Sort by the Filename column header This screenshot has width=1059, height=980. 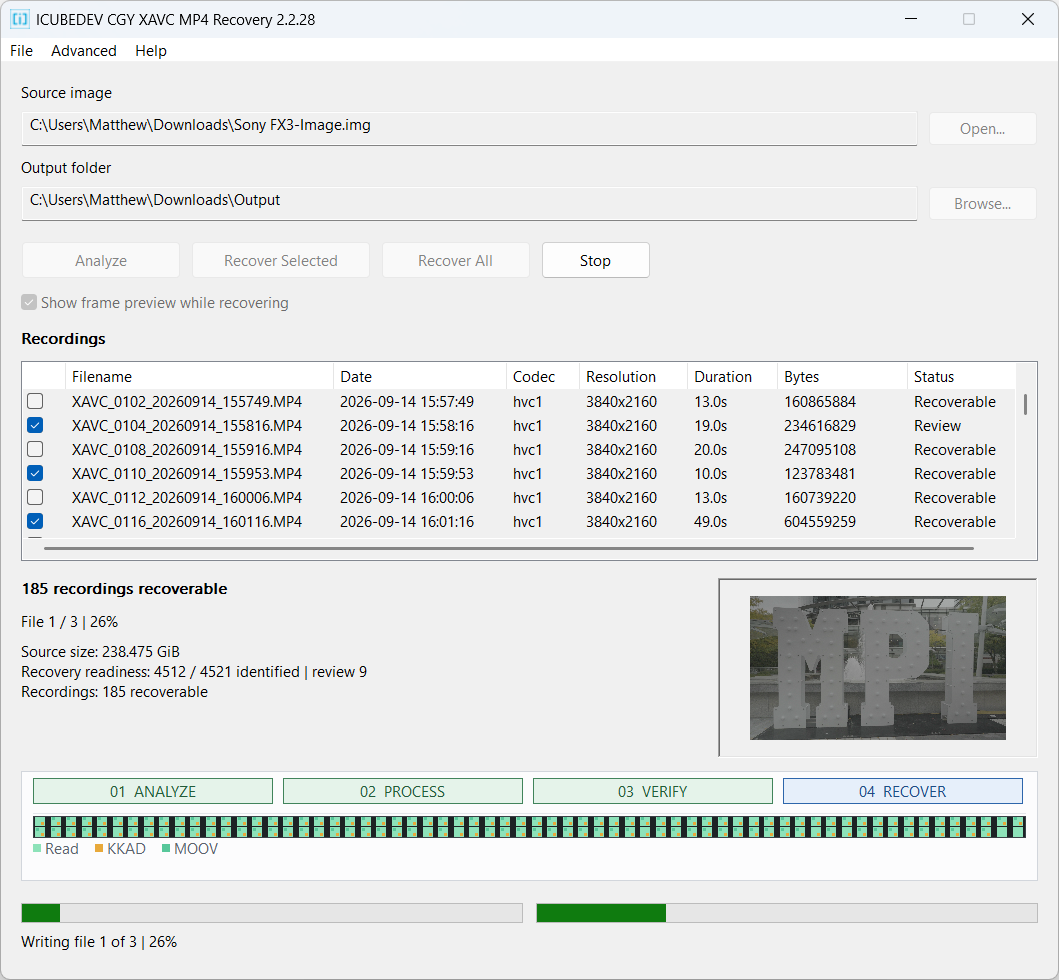(x=199, y=376)
